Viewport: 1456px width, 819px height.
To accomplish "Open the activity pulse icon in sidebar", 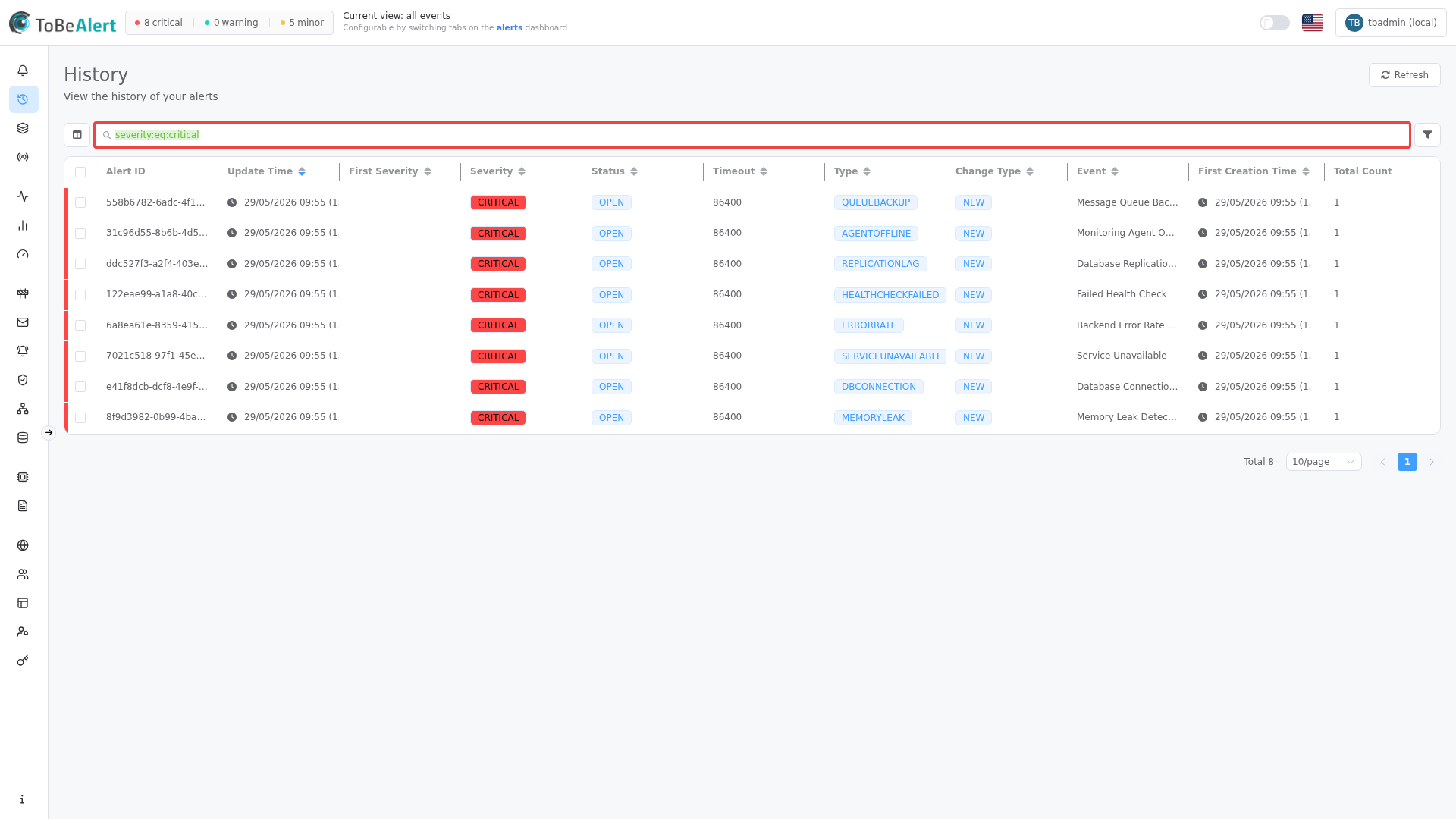I will click(x=23, y=196).
